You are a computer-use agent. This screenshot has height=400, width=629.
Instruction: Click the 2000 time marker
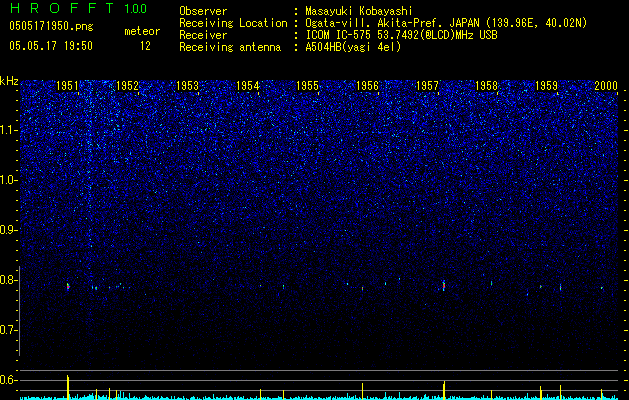pos(606,85)
